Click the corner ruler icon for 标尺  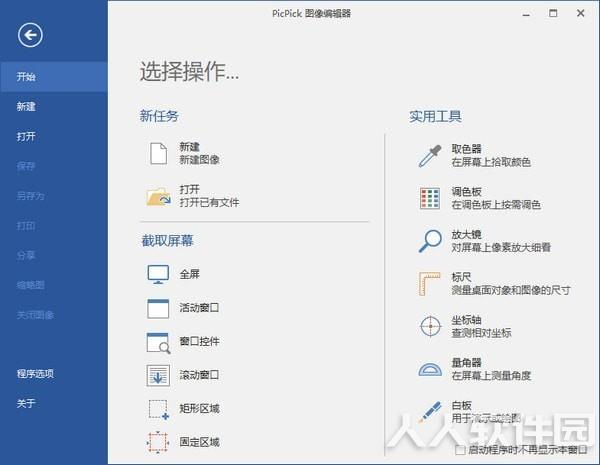[429, 283]
